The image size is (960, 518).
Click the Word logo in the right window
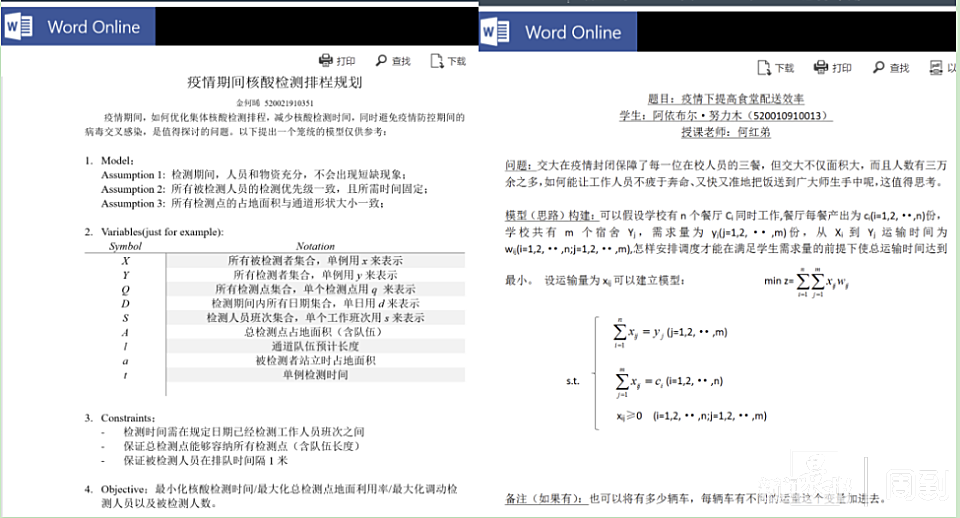pyautogui.click(x=497, y=32)
